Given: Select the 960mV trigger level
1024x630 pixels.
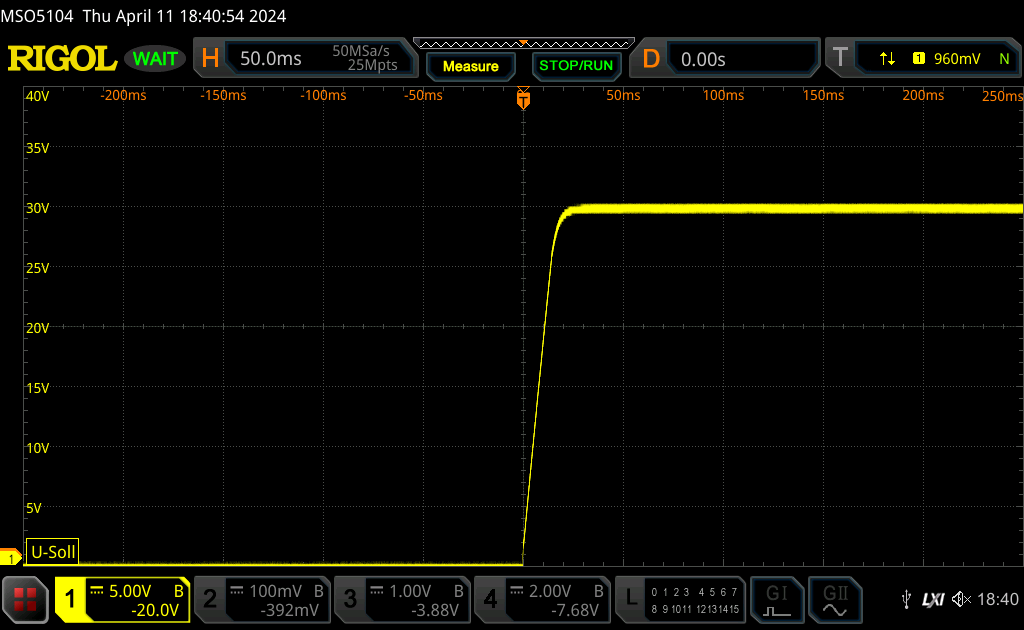Looking at the screenshot, I should (x=957, y=59).
